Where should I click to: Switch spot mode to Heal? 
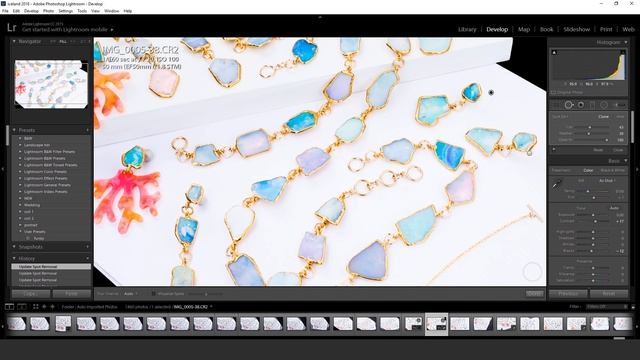[x=620, y=117]
